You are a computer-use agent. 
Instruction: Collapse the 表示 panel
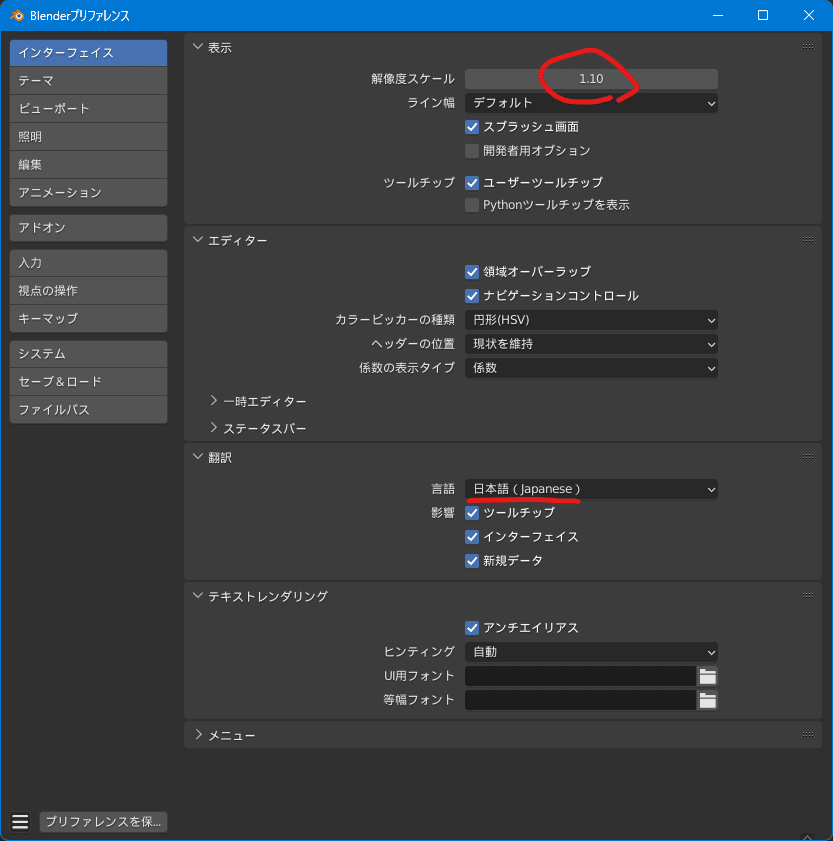198,47
